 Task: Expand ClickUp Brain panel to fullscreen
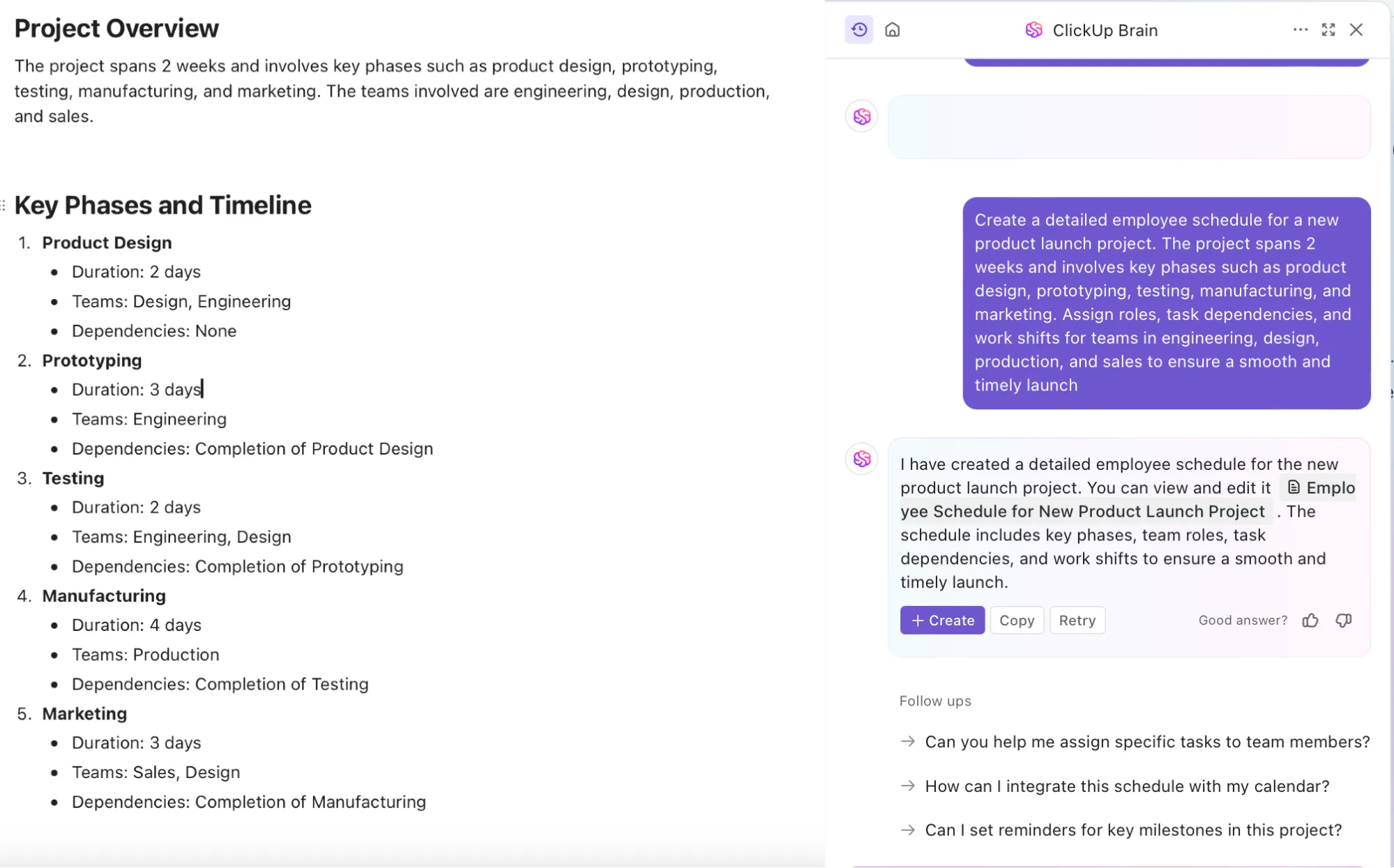pos(1328,30)
